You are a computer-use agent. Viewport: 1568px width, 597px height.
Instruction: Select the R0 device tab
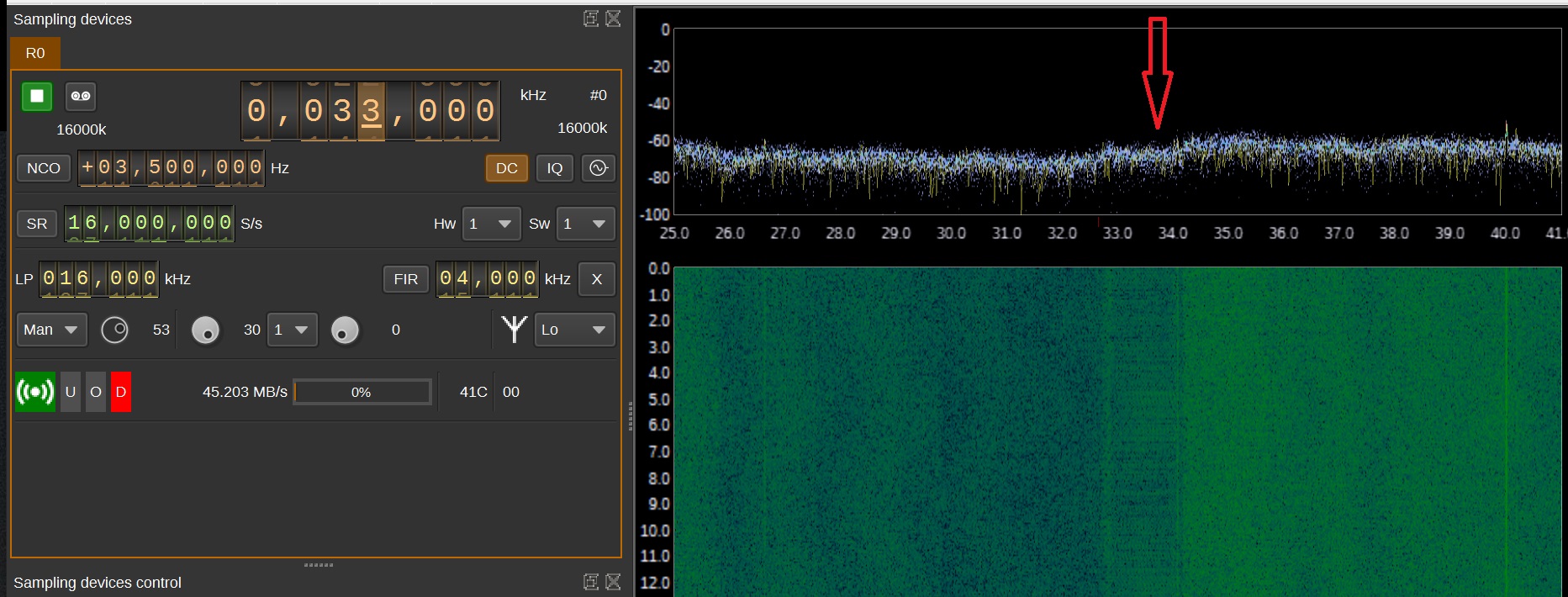tap(35, 53)
